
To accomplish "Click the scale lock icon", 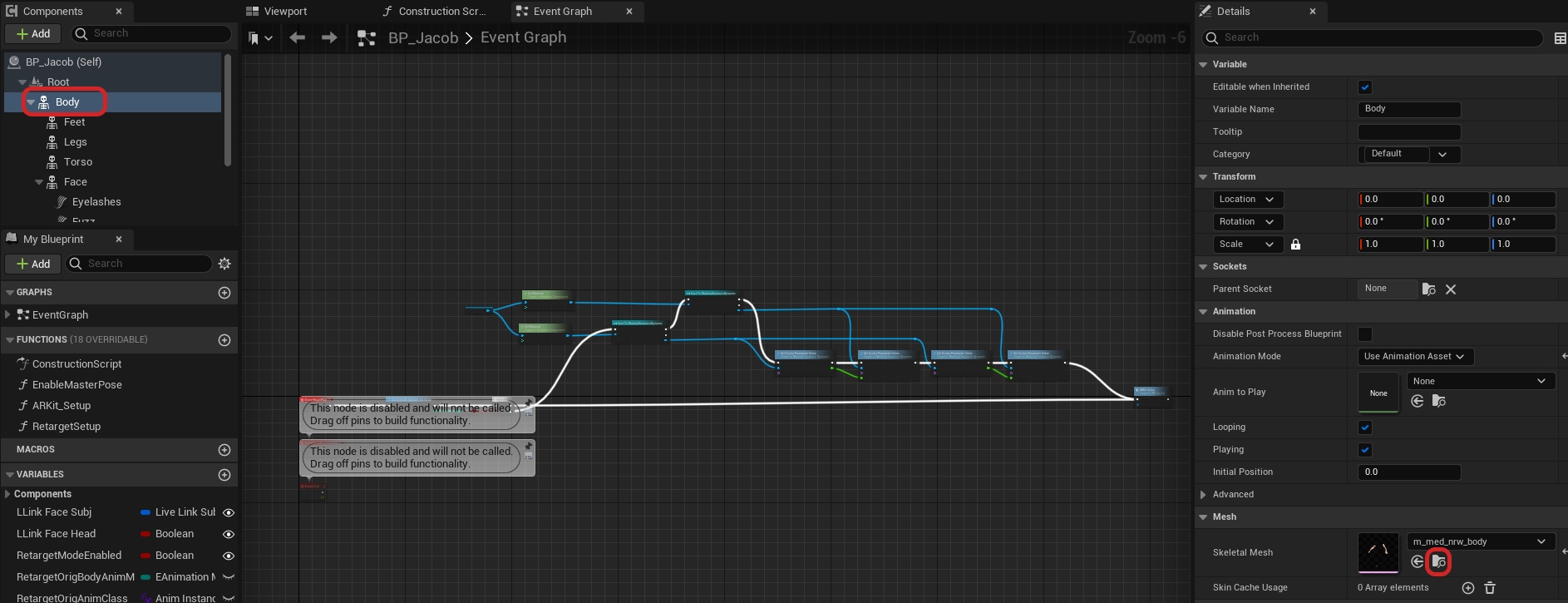I will click(x=1295, y=245).
